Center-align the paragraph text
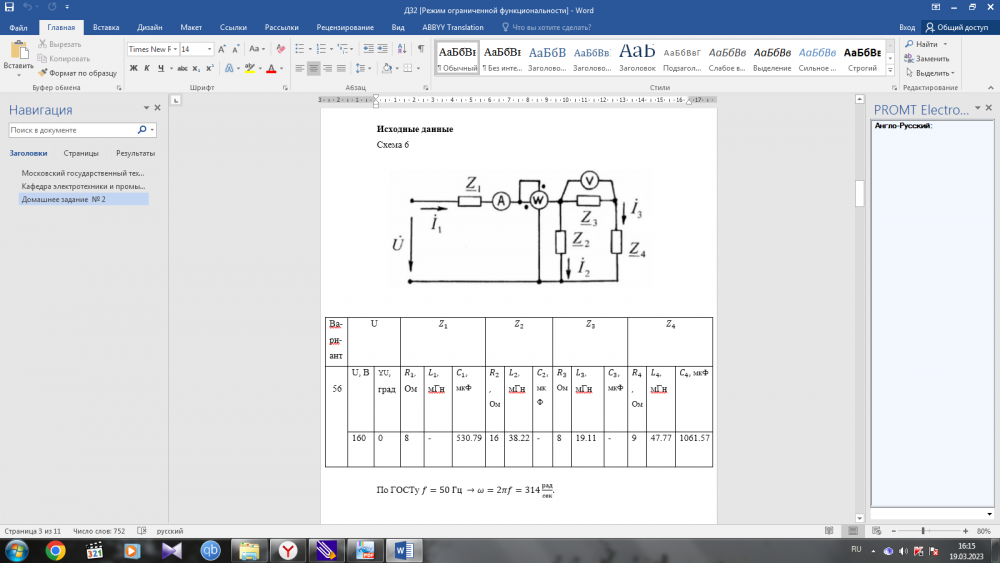1000x563 pixels. (313, 68)
